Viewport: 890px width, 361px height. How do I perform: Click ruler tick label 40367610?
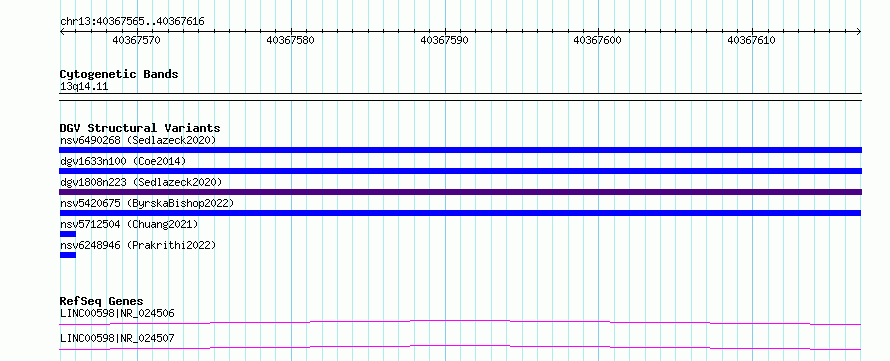752,40
